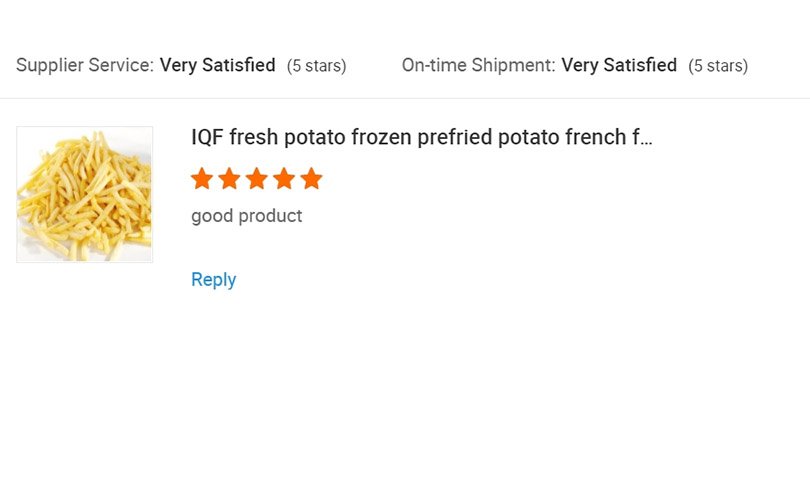Click the "good product" review comment

246,216
